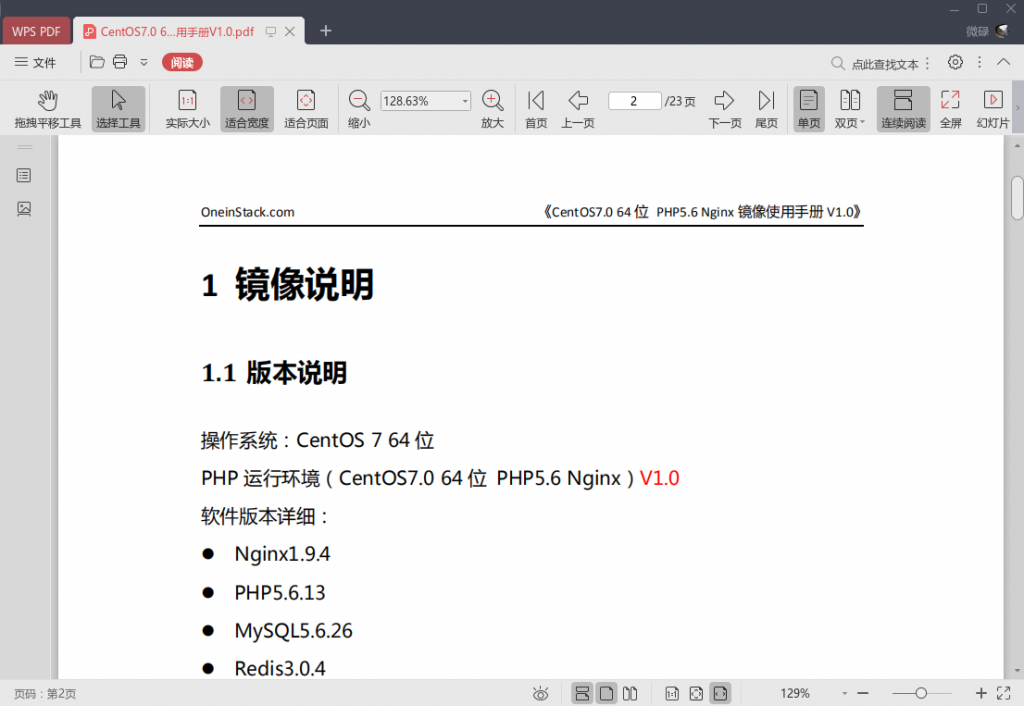
Task: Go to the next page
Action: tap(725, 109)
